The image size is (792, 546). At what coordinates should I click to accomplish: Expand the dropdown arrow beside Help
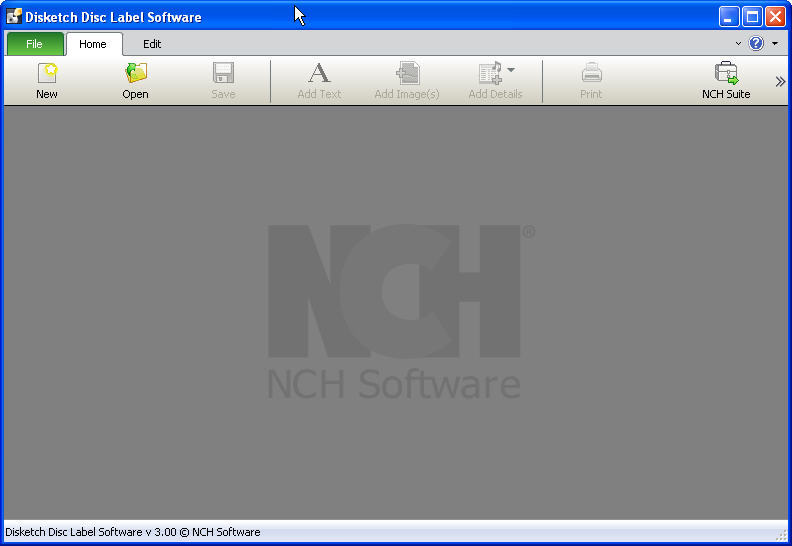click(x=775, y=43)
